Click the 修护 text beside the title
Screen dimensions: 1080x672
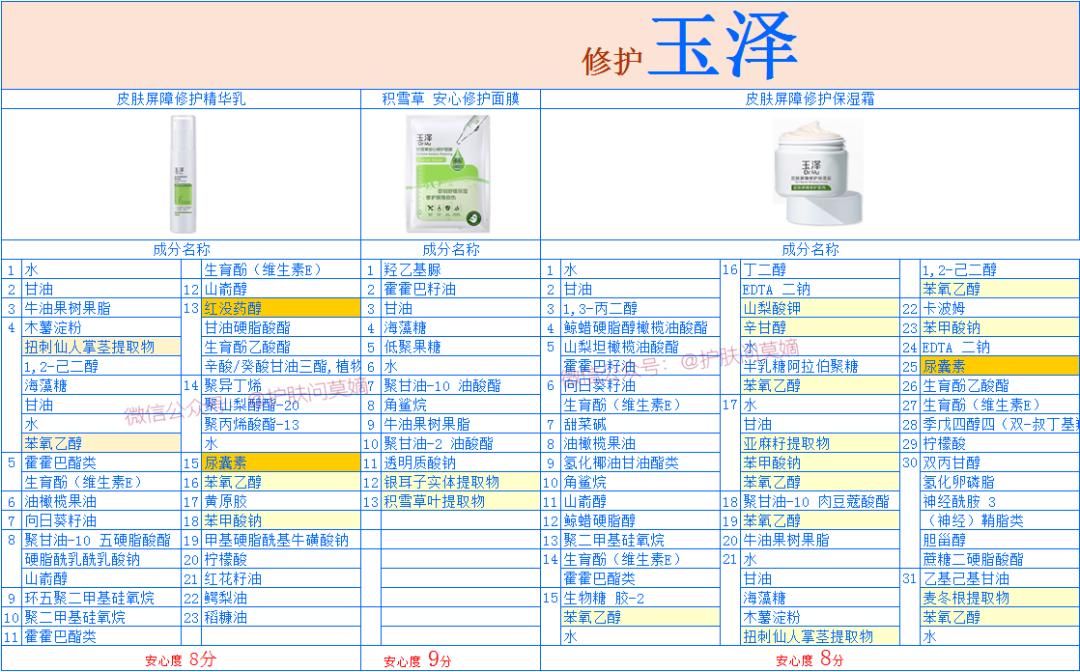[612, 61]
